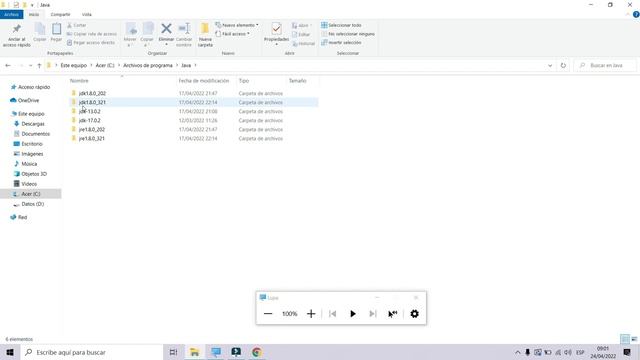Switch to the Vista ribbon tab
Image resolution: width=640 pixels, height=360 pixels.
87,15
